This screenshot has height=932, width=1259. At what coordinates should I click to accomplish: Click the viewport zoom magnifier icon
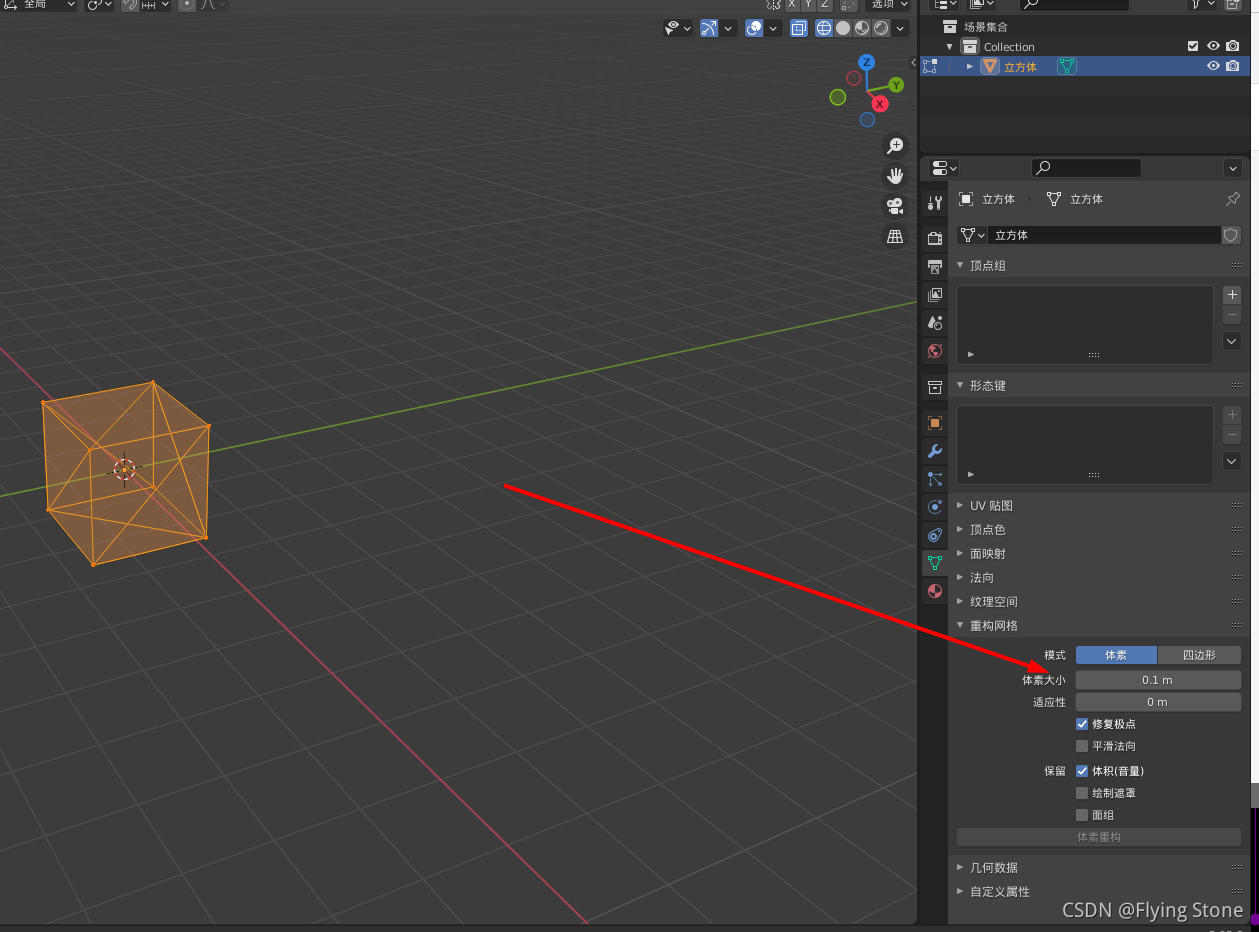895,146
